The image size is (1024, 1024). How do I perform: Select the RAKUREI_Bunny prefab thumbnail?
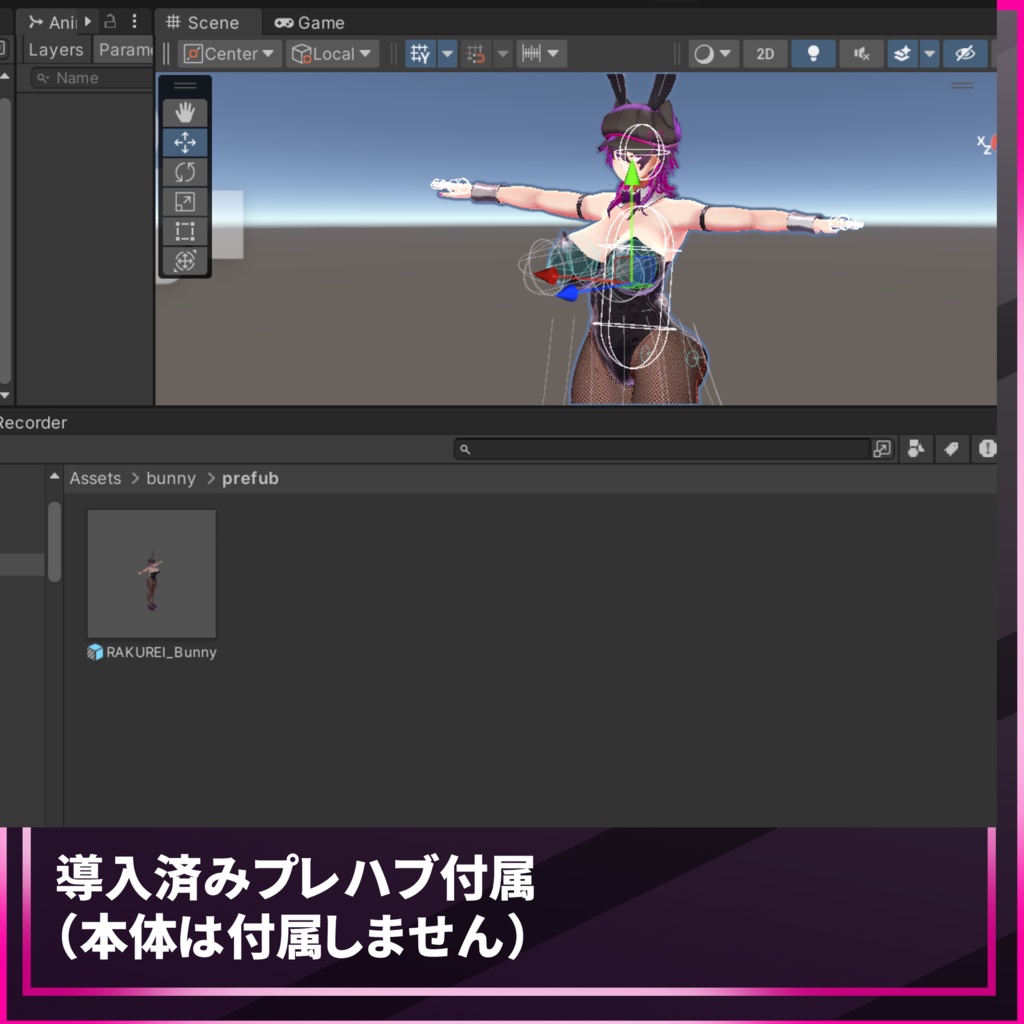point(151,573)
